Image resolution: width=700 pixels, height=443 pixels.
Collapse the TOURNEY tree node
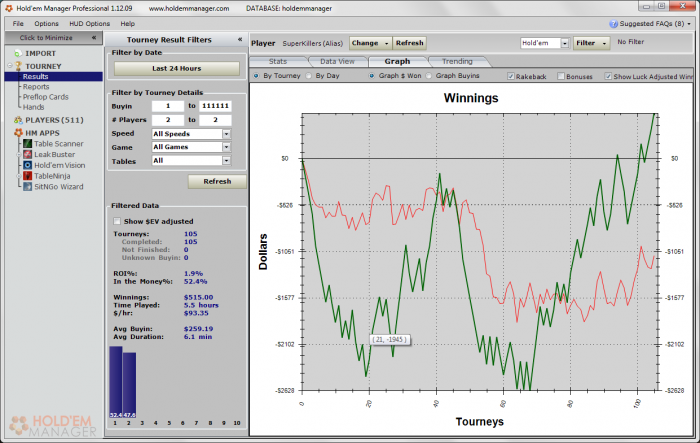click(x=10, y=66)
